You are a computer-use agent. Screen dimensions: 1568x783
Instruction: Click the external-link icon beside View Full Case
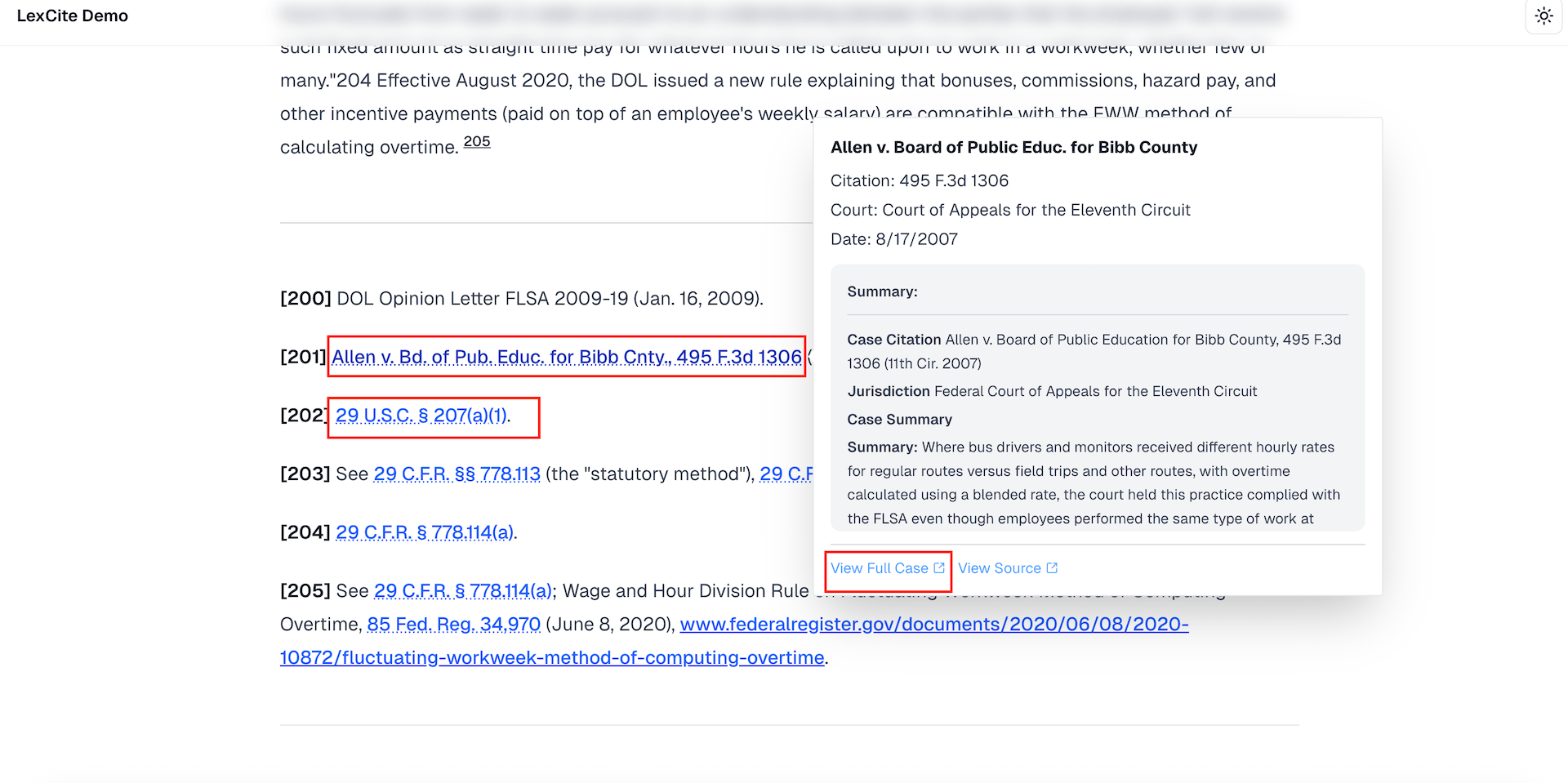(938, 567)
